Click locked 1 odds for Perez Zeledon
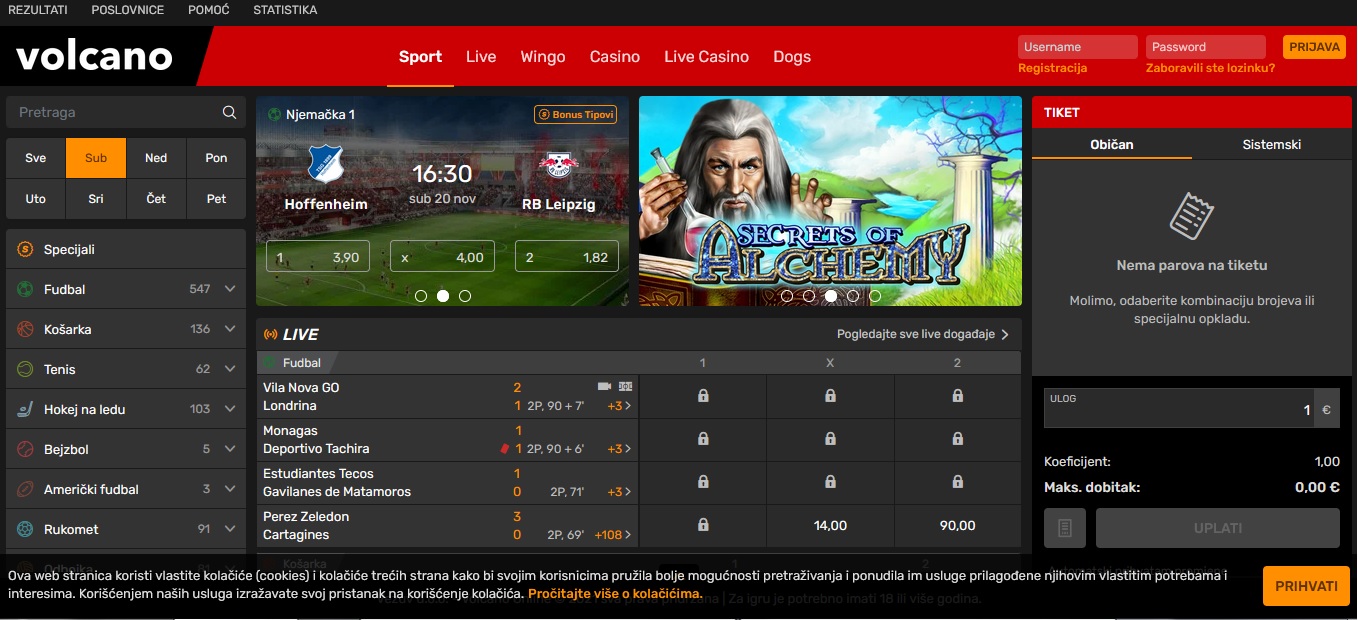Viewport: 1358px width, 620px height. pos(703,525)
